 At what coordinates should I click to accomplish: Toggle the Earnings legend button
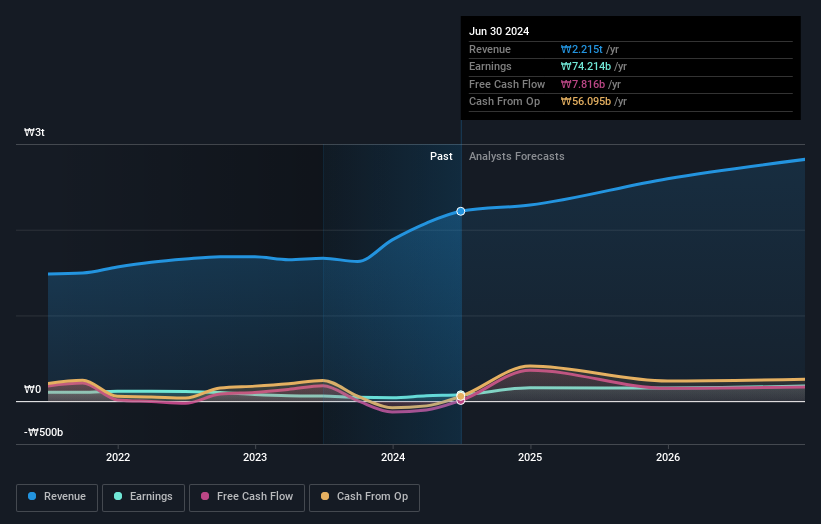pyautogui.click(x=143, y=497)
